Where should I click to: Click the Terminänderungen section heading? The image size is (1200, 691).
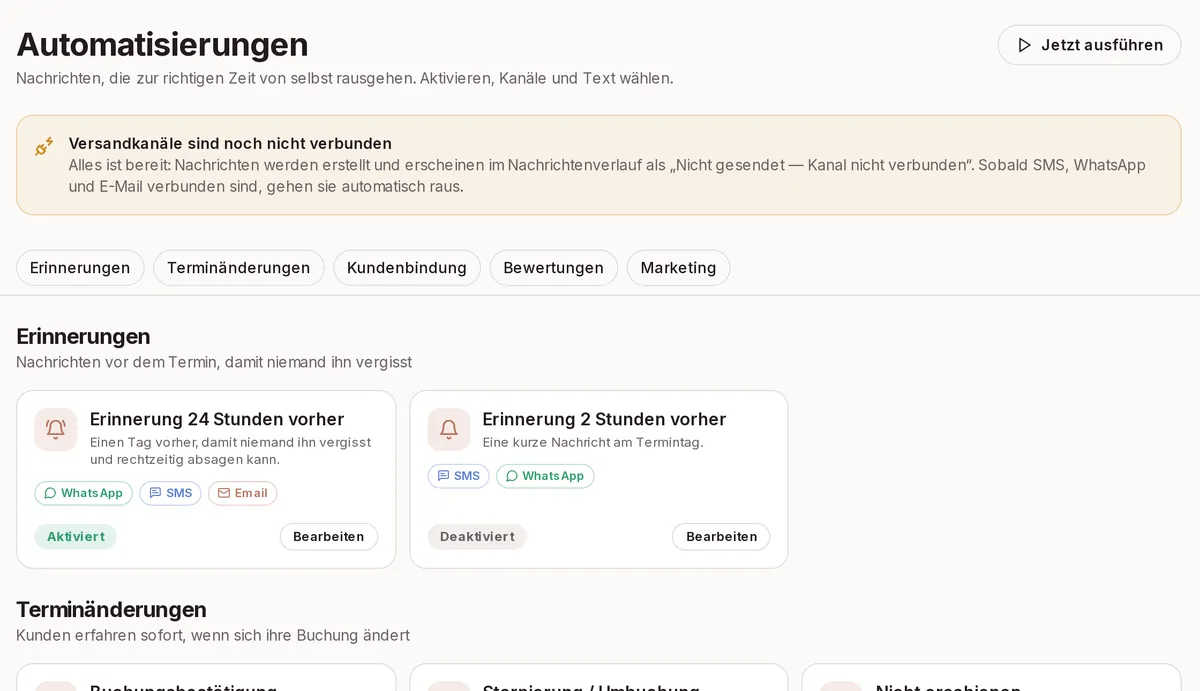pos(111,609)
